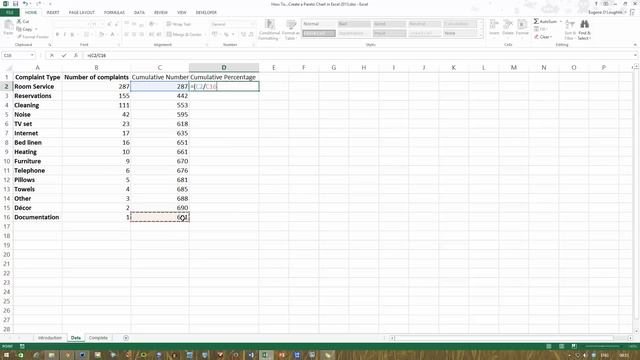Open the Format cells dropdown
The width and height of the screenshot is (640, 360).
(x=522, y=28)
